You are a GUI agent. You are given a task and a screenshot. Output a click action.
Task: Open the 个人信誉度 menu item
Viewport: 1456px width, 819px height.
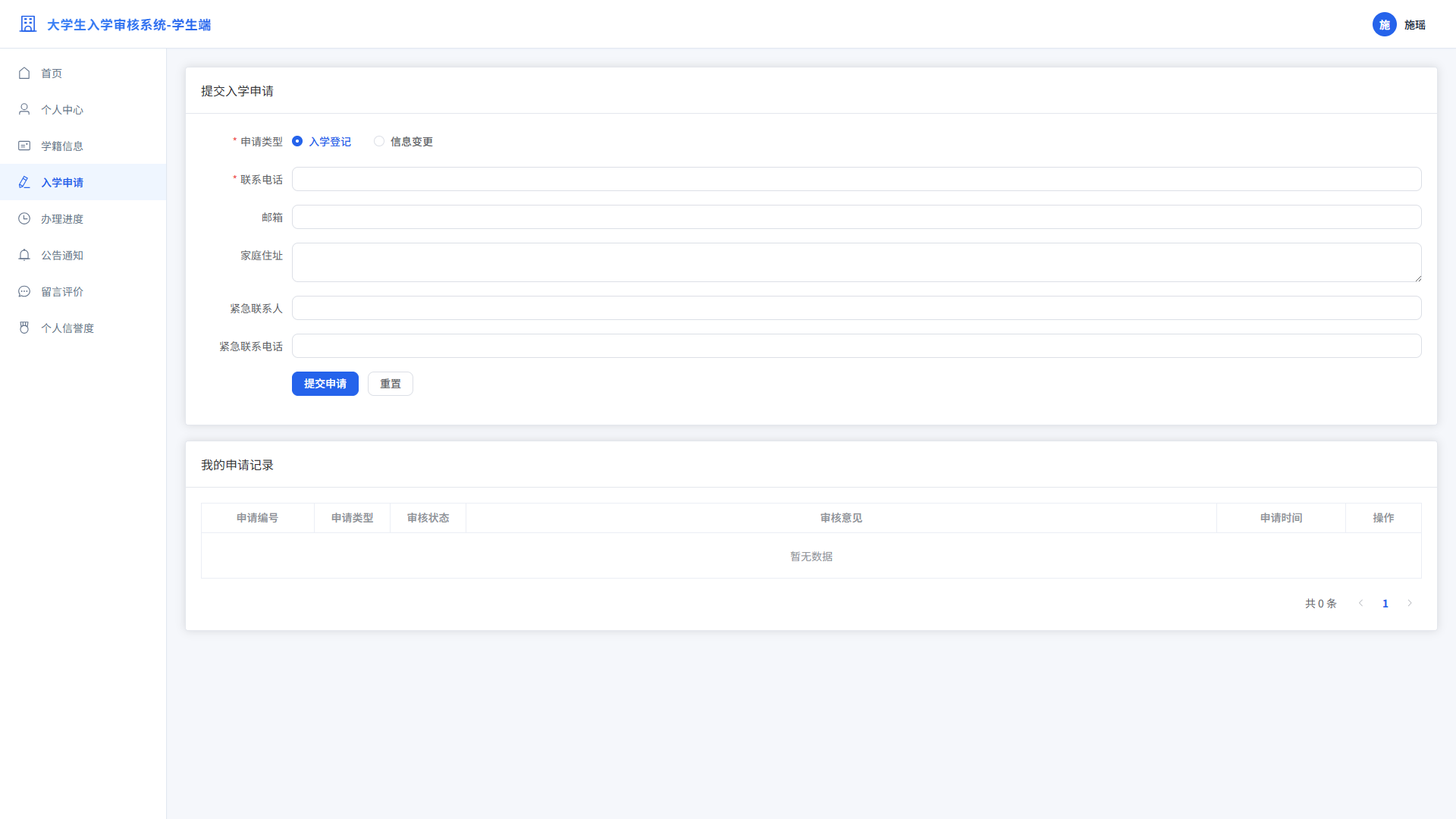point(83,328)
